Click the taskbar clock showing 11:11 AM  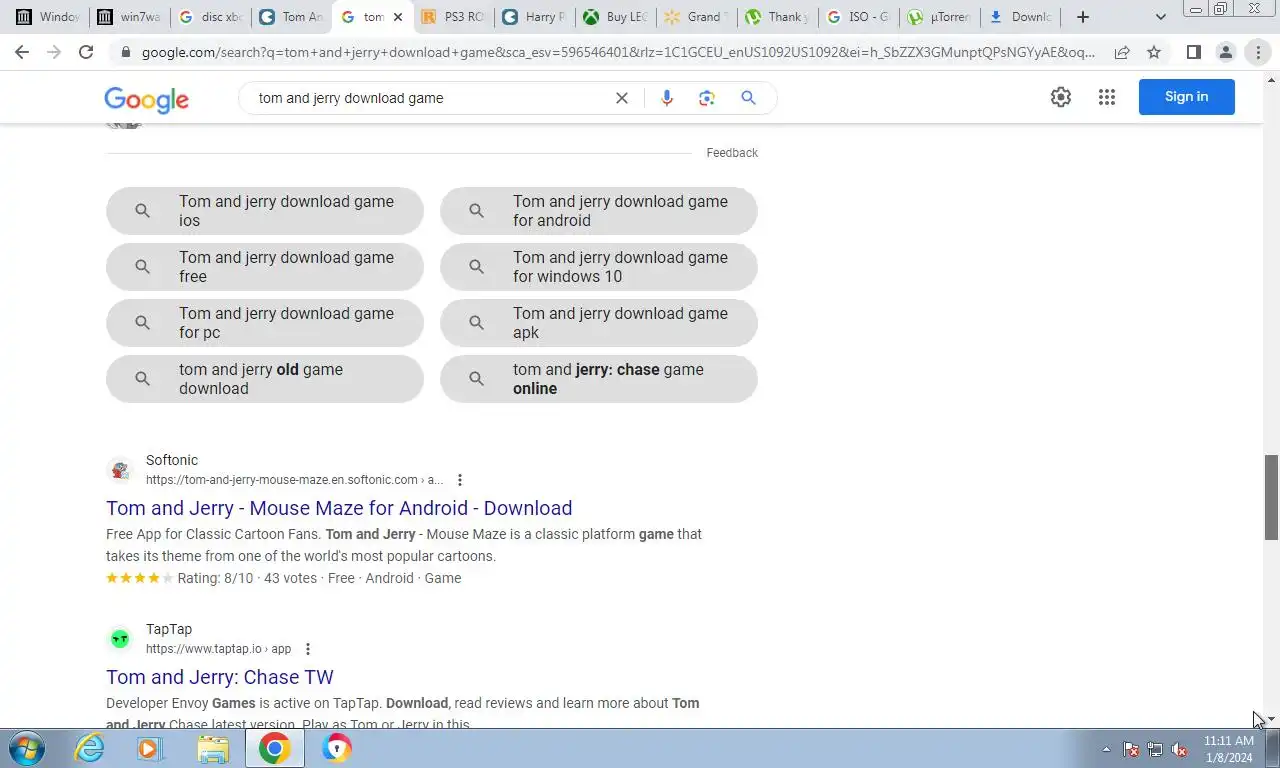point(1228,749)
